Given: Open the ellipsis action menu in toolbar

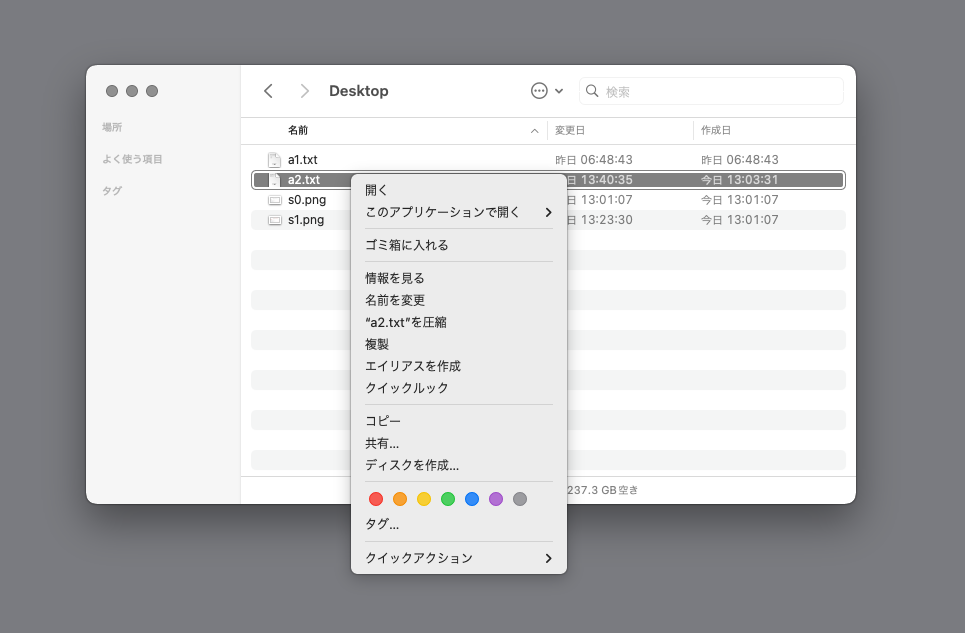Looking at the screenshot, I should click(540, 91).
